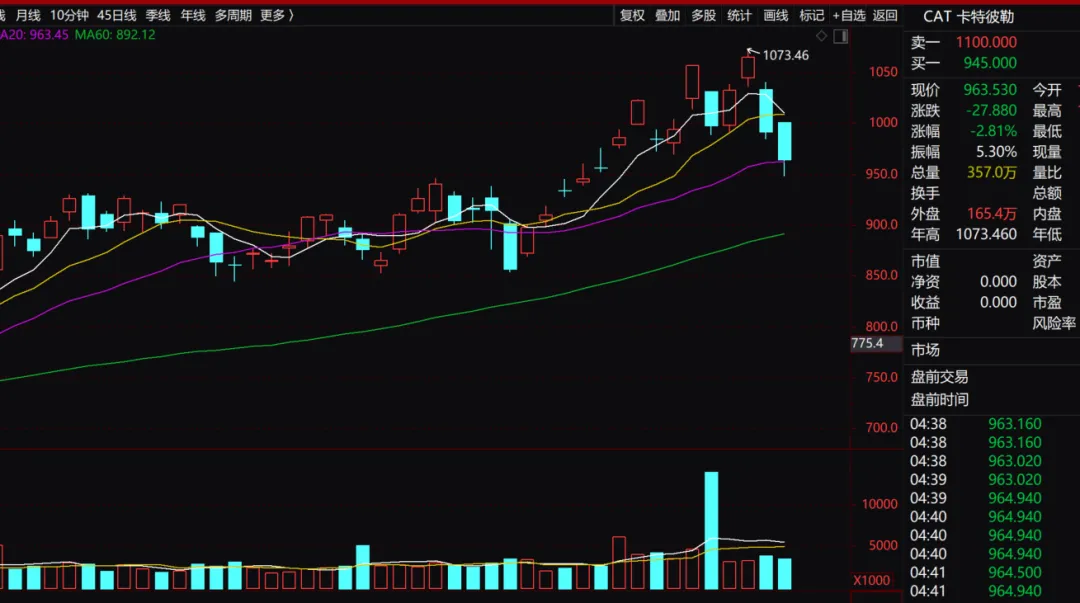Click the 统计 statistics button
Viewport: 1080px width, 603px height.
pyautogui.click(x=739, y=15)
